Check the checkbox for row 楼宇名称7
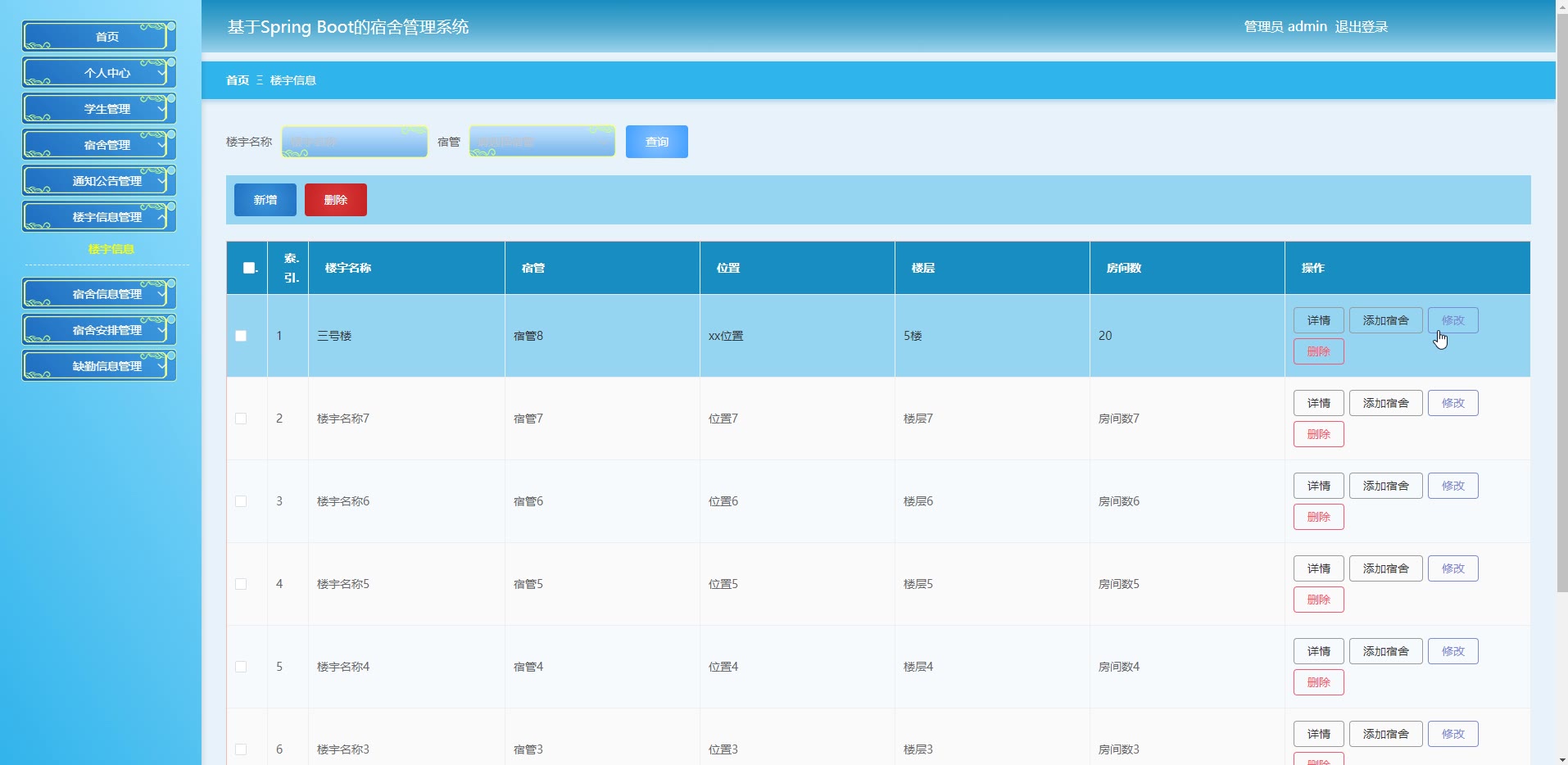This screenshot has height=765, width=1568. 241,419
